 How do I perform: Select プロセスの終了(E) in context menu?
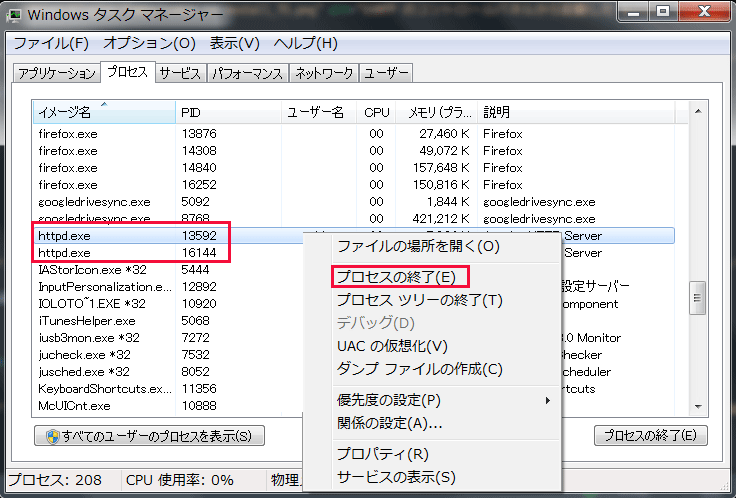pyautogui.click(x=396, y=276)
